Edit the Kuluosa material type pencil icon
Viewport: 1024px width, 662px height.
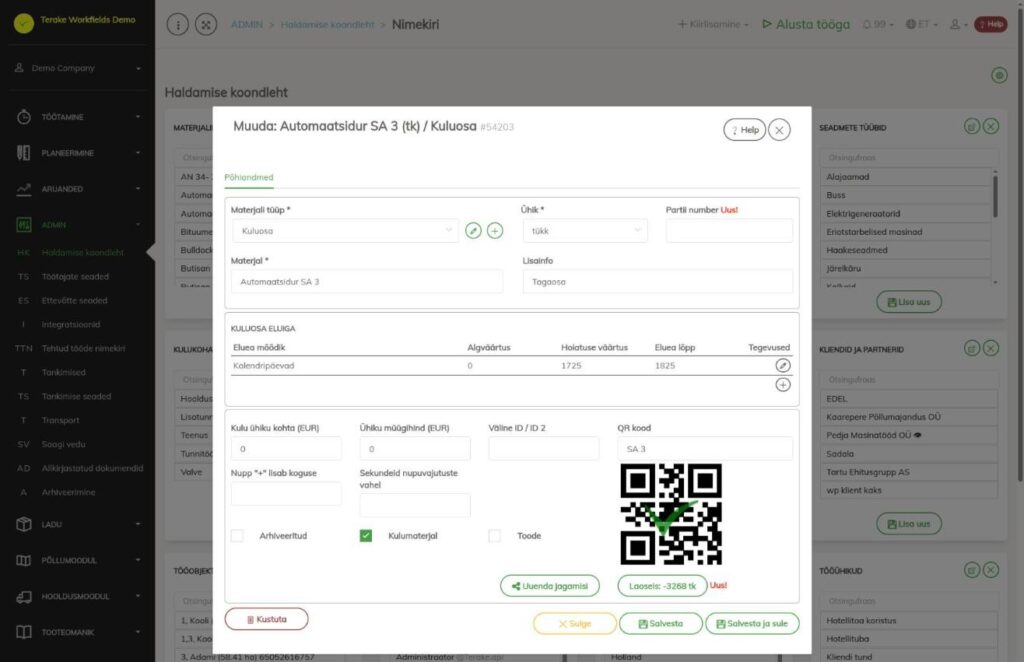pos(473,230)
